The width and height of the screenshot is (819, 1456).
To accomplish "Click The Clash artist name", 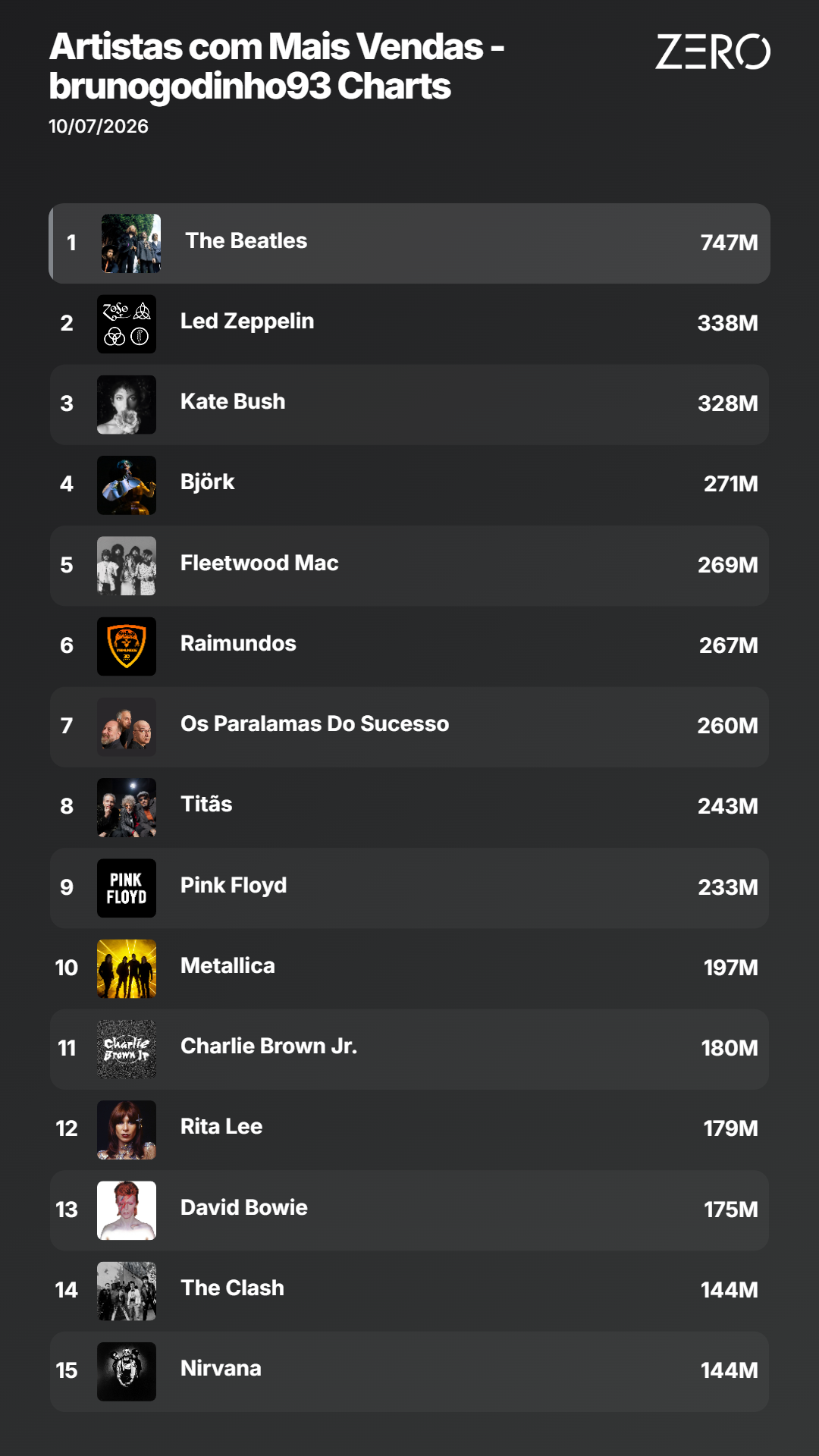I will tap(232, 1288).
